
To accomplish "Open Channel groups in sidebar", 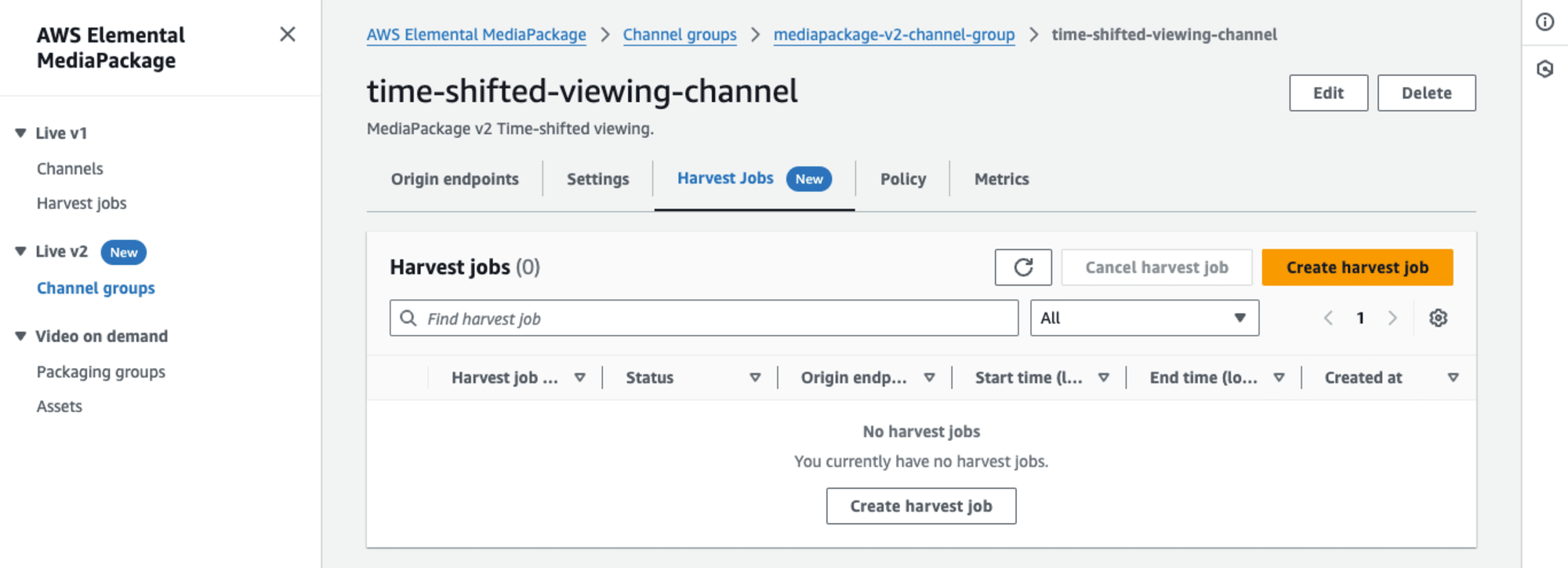I will pyautogui.click(x=96, y=288).
